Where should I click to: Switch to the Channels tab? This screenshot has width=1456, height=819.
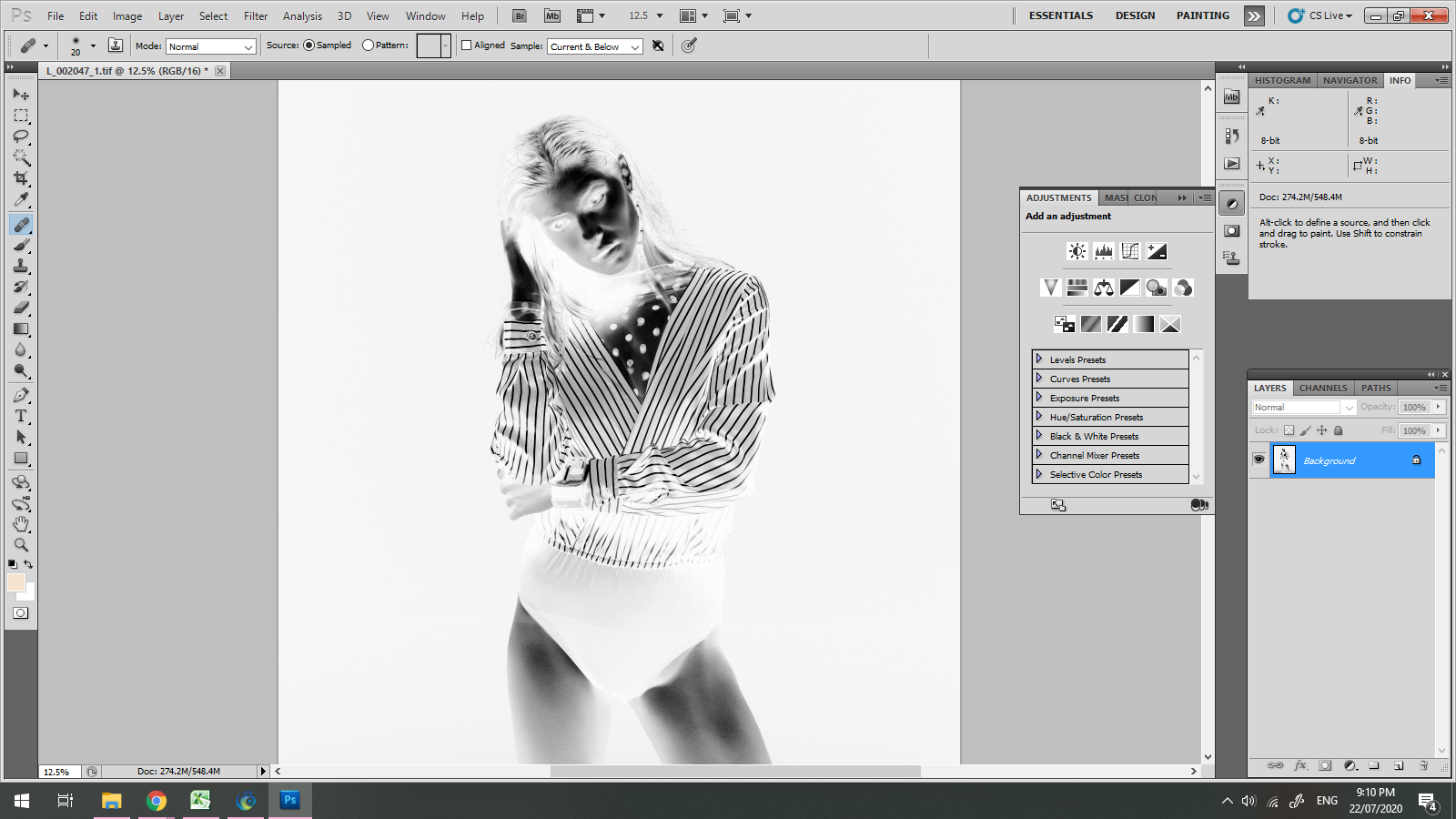(1322, 388)
